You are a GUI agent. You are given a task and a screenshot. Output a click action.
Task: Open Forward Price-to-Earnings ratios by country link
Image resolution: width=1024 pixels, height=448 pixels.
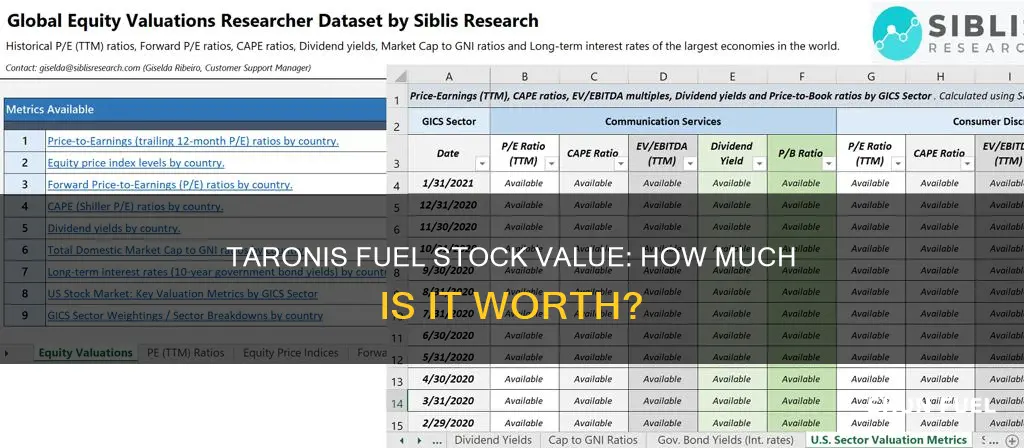170,185
